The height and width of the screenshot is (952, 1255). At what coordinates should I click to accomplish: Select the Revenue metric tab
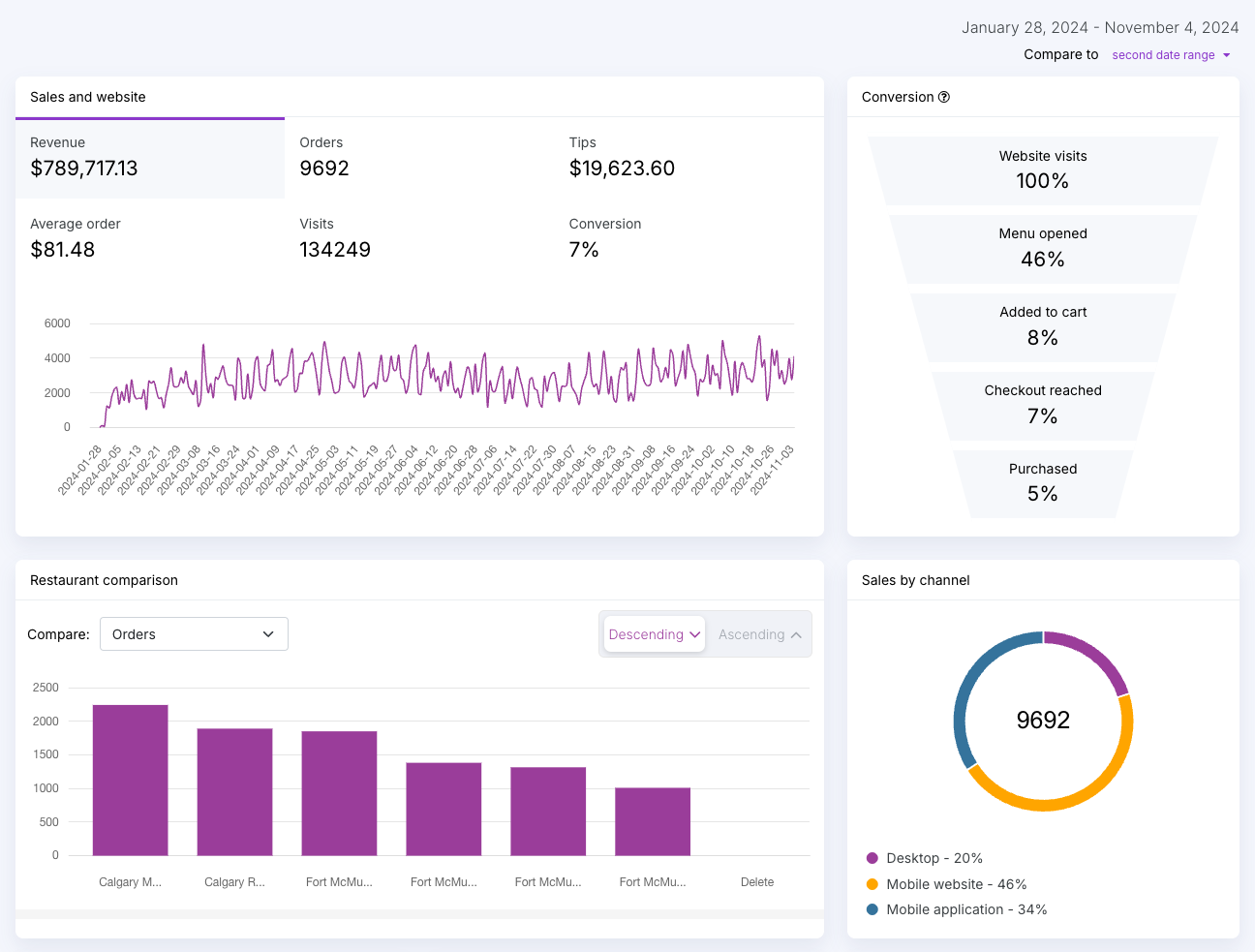point(150,158)
